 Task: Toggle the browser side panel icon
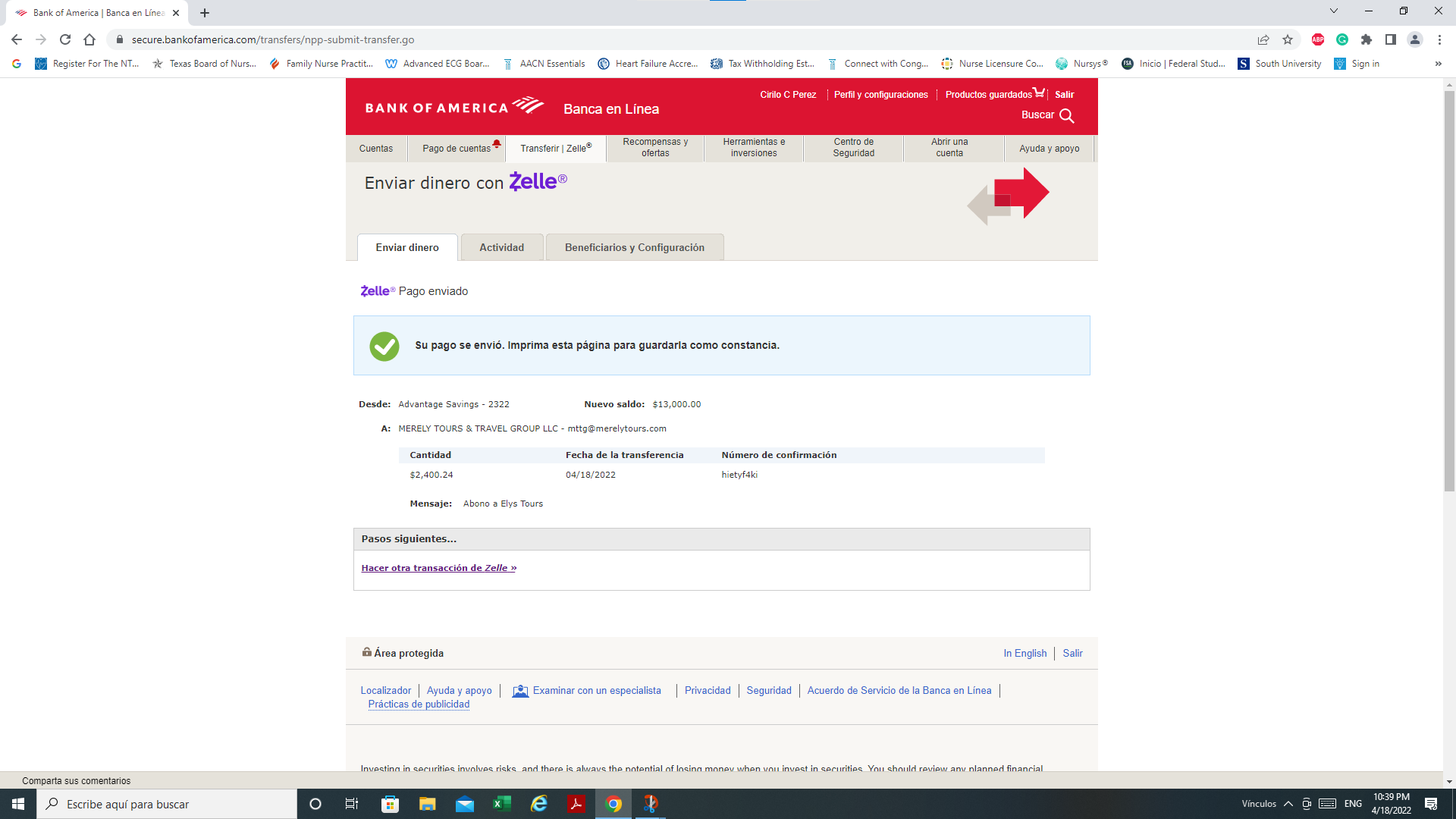click(x=1391, y=39)
